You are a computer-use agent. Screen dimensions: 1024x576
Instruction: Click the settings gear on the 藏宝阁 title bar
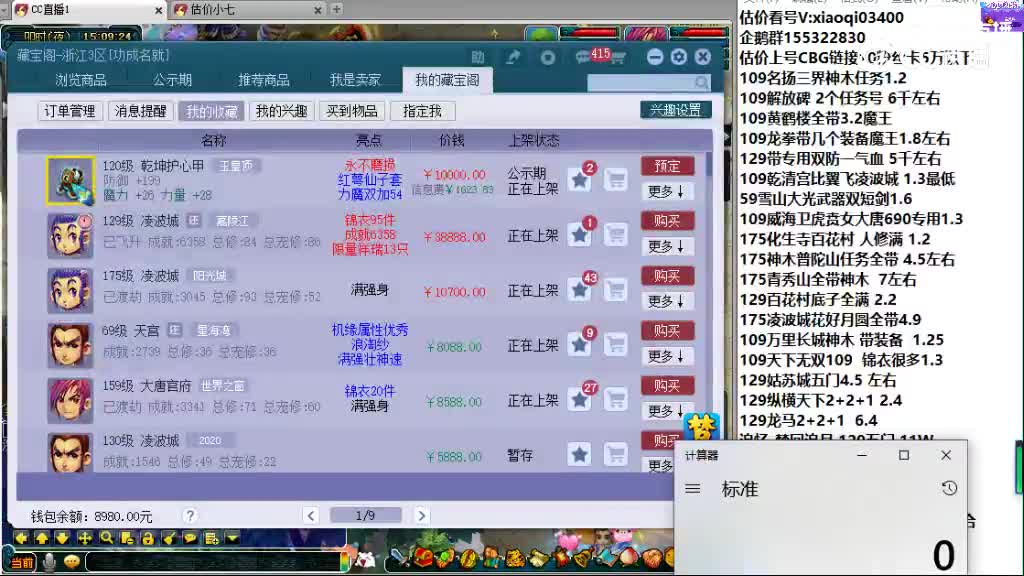pos(680,57)
